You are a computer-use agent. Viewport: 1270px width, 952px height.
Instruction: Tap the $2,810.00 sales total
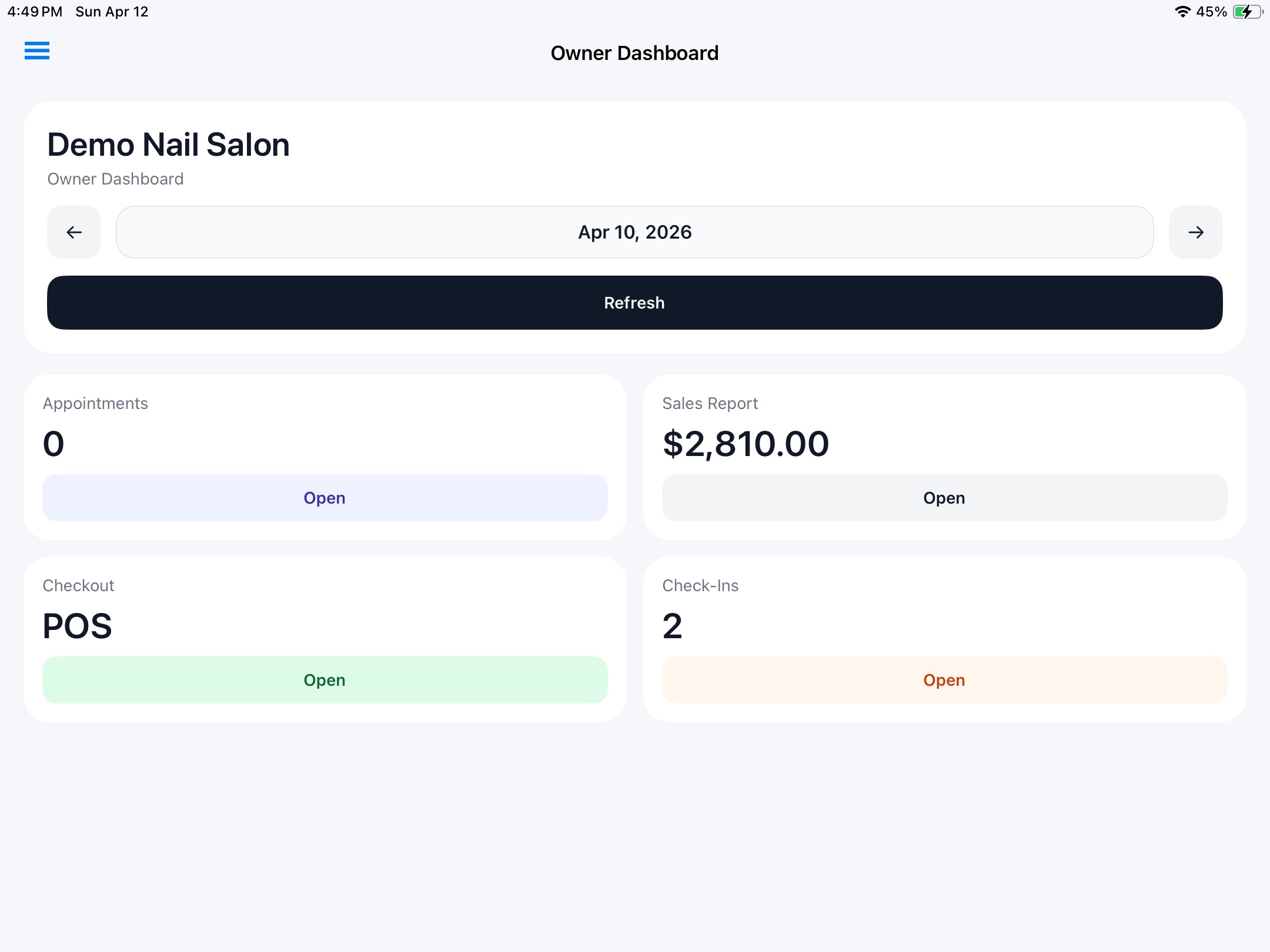point(746,444)
